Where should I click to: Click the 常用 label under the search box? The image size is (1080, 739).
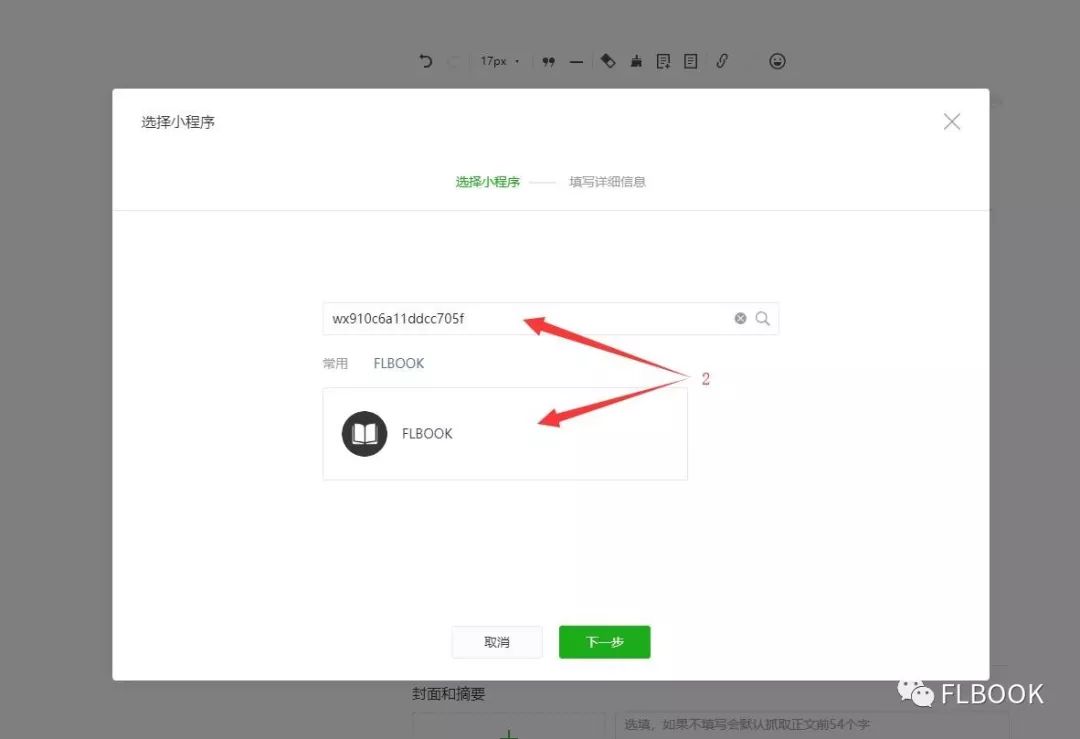pyautogui.click(x=335, y=363)
